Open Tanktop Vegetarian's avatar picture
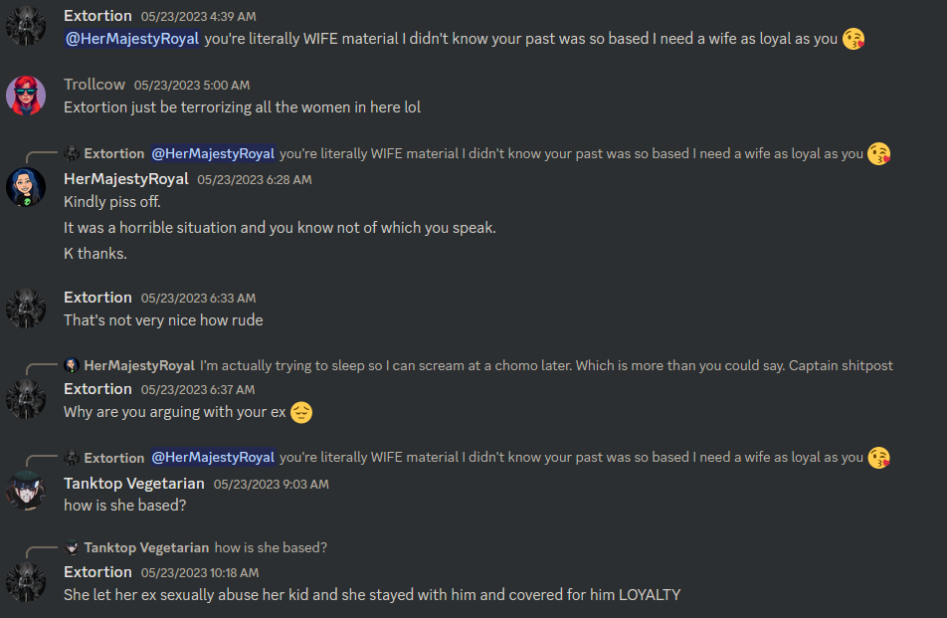 point(26,491)
